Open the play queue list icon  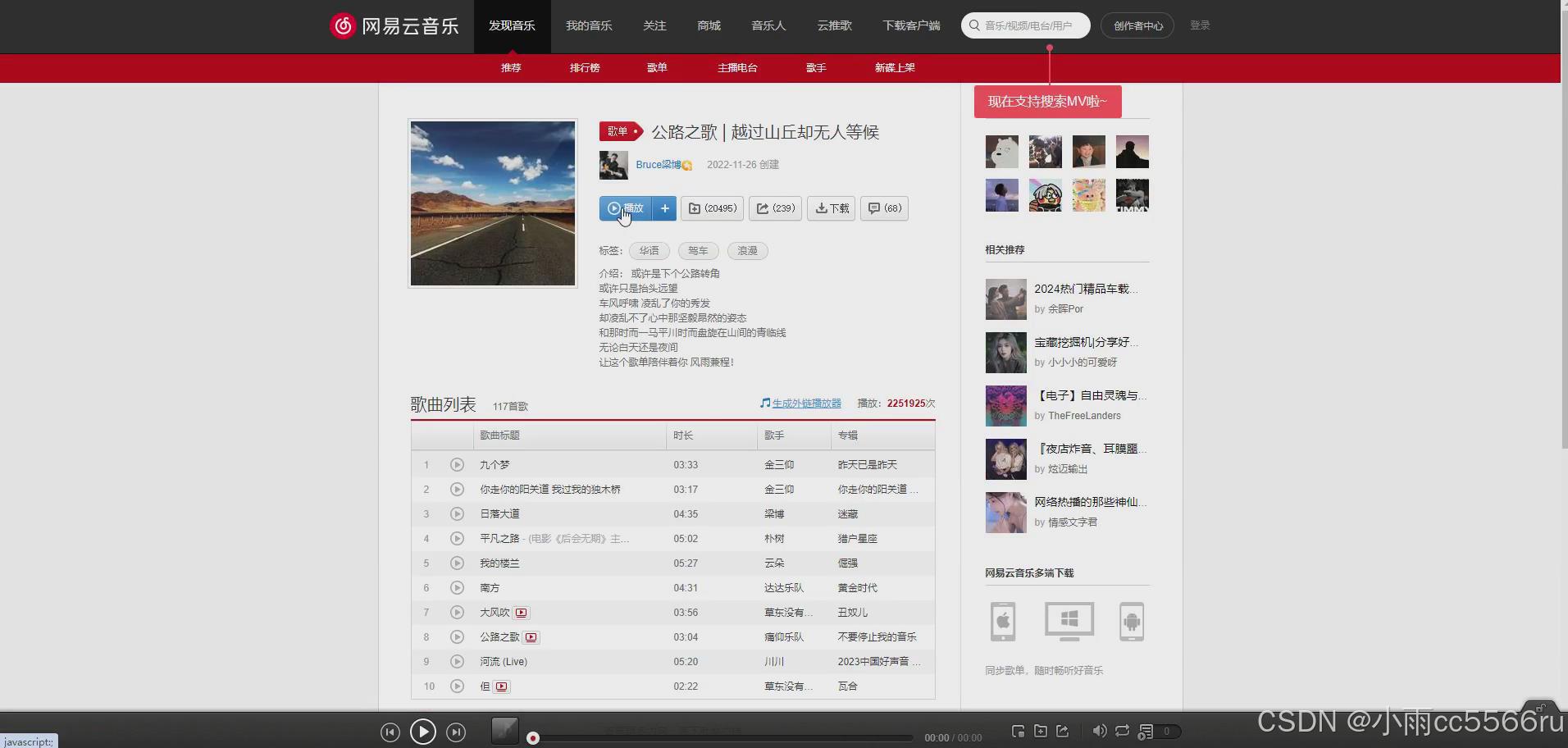coord(1146,732)
